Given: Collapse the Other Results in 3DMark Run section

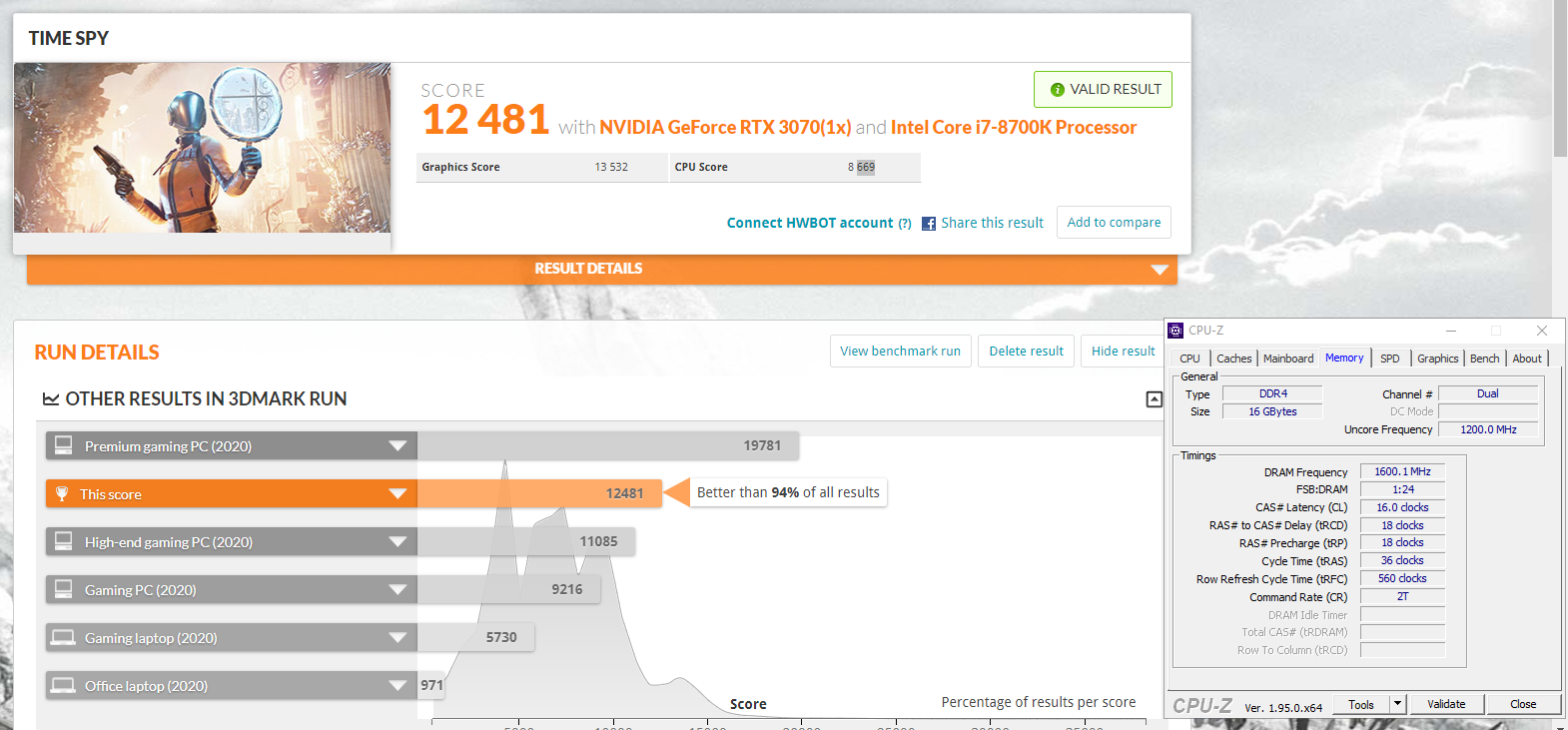Looking at the screenshot, I should pos(1154,399).
